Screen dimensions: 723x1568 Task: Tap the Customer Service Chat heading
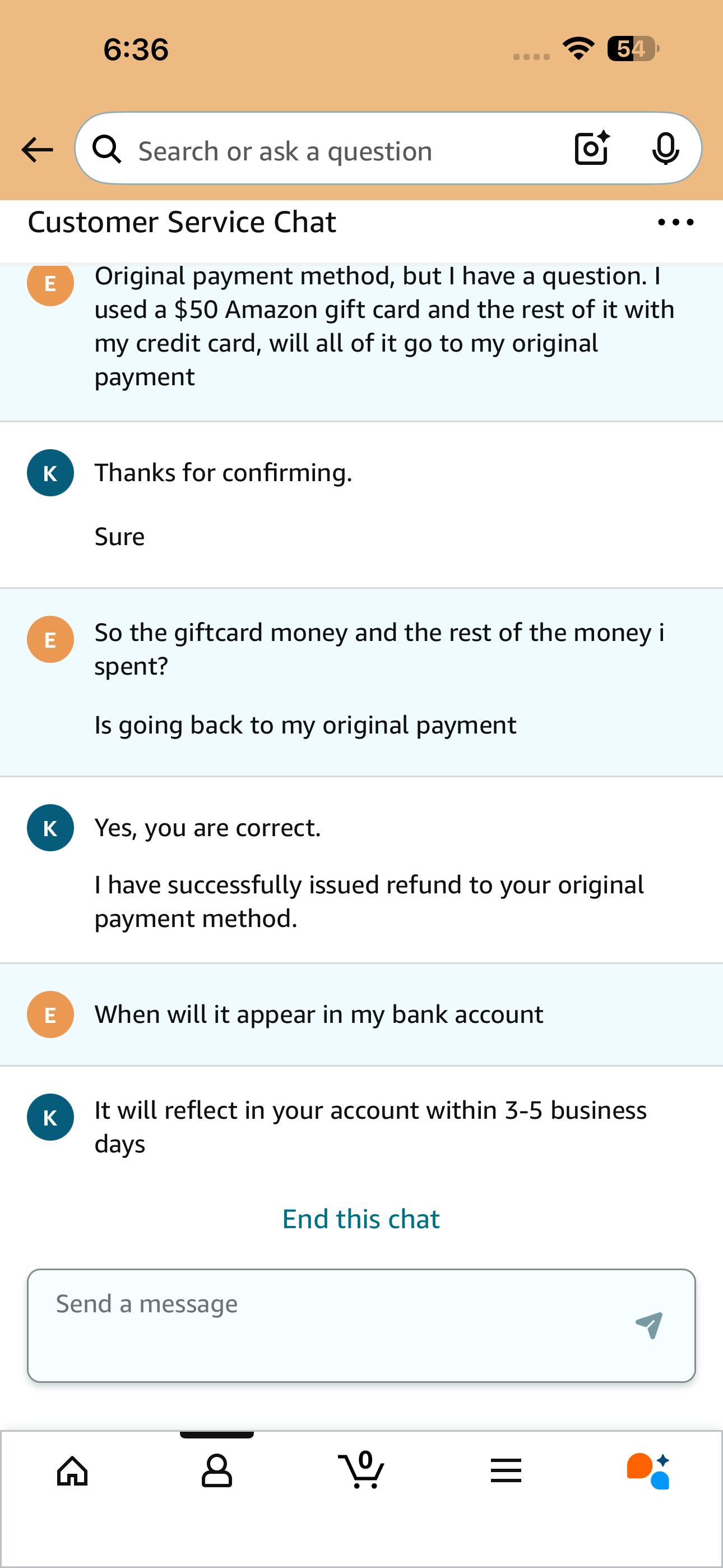coord(182,222)
